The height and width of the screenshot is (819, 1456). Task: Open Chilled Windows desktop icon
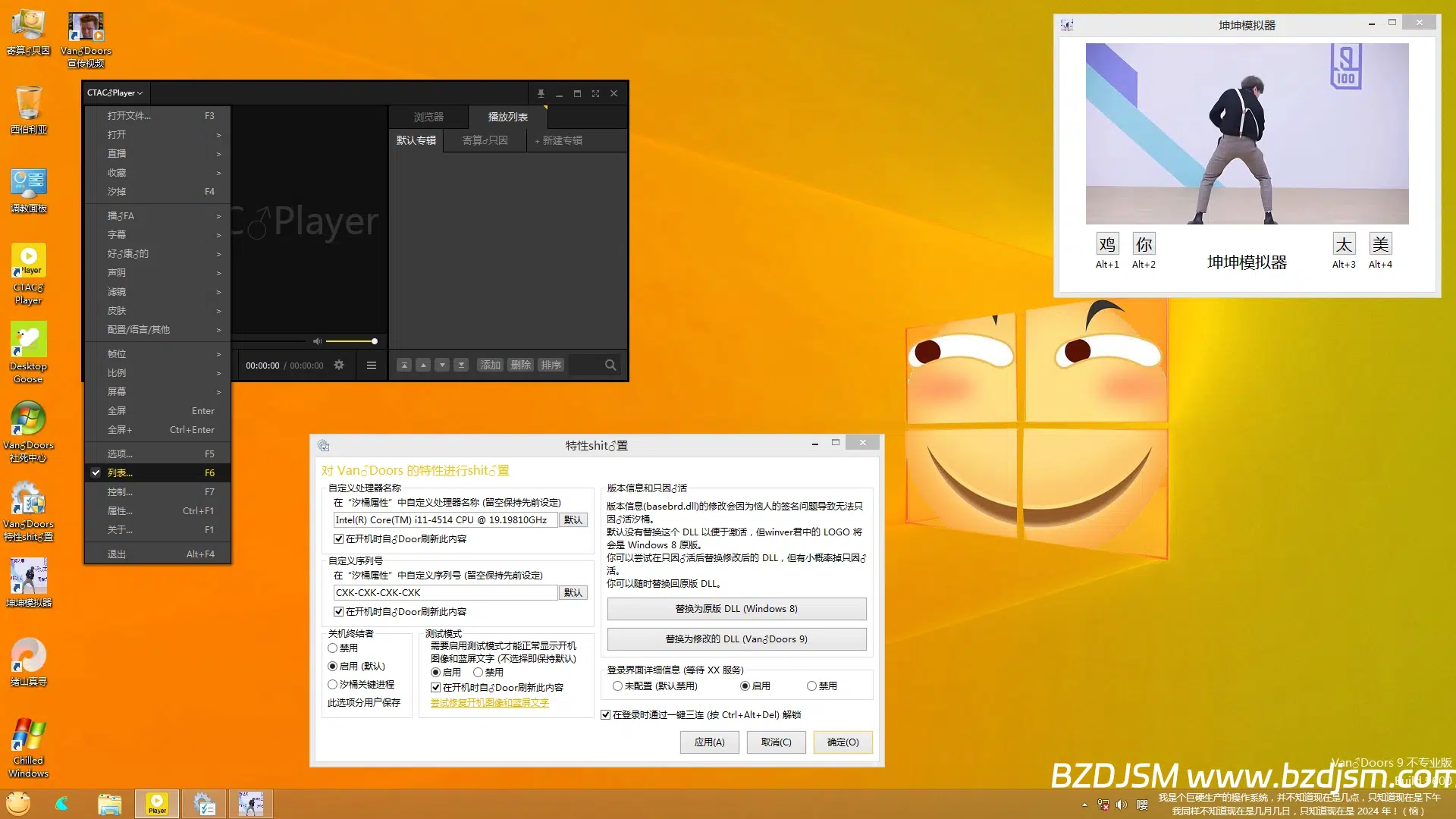pyautogui.click(x=29, y=747)
